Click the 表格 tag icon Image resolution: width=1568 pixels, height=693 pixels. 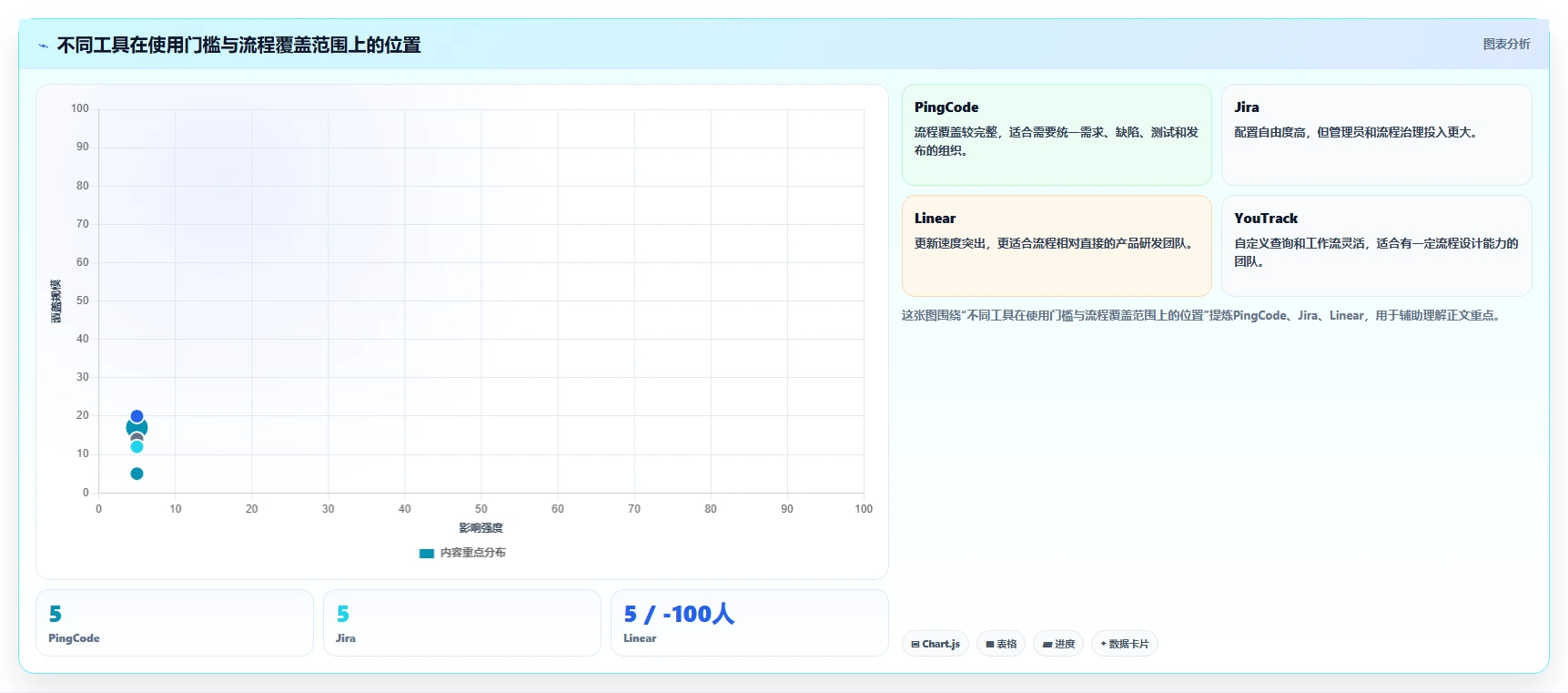[x=990, y=644]
